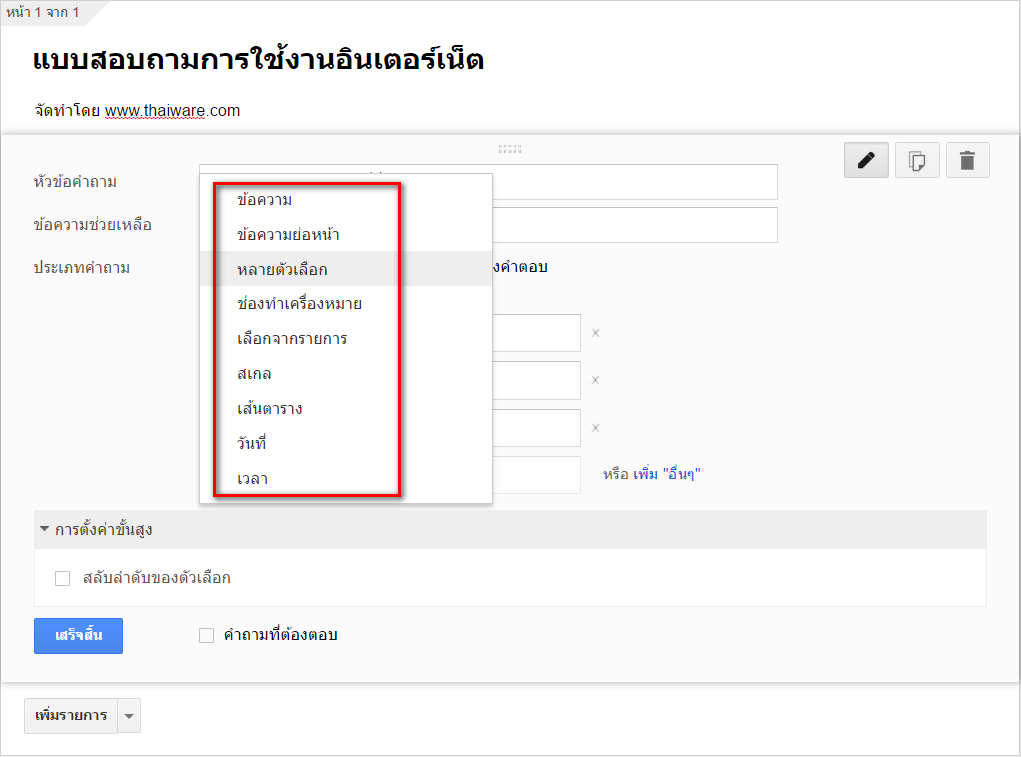Click the duplicate question icon

(917, 160)
